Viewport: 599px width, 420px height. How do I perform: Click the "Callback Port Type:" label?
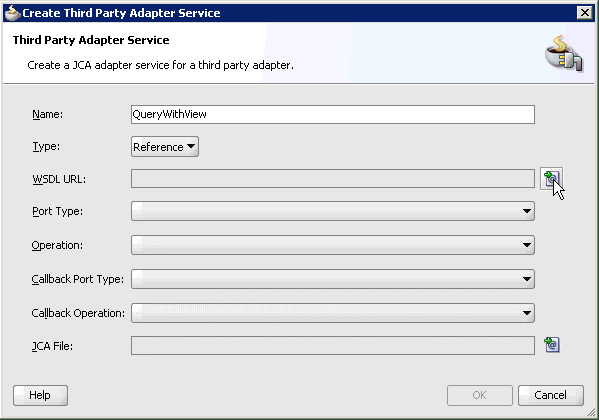tap(78, 279)
